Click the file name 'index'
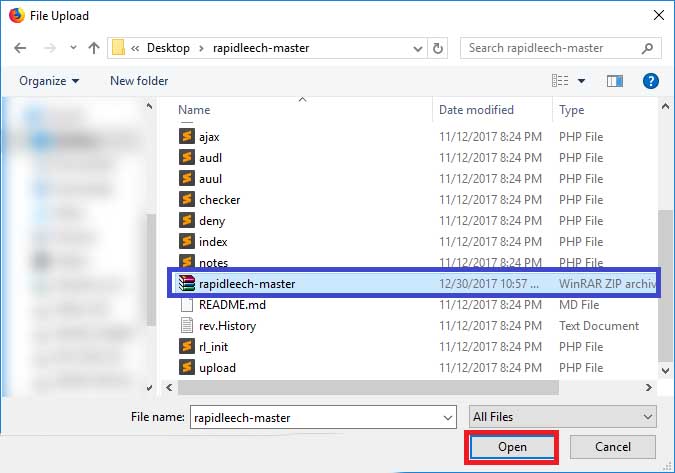675x473 pixels. (x=213, y=242)
